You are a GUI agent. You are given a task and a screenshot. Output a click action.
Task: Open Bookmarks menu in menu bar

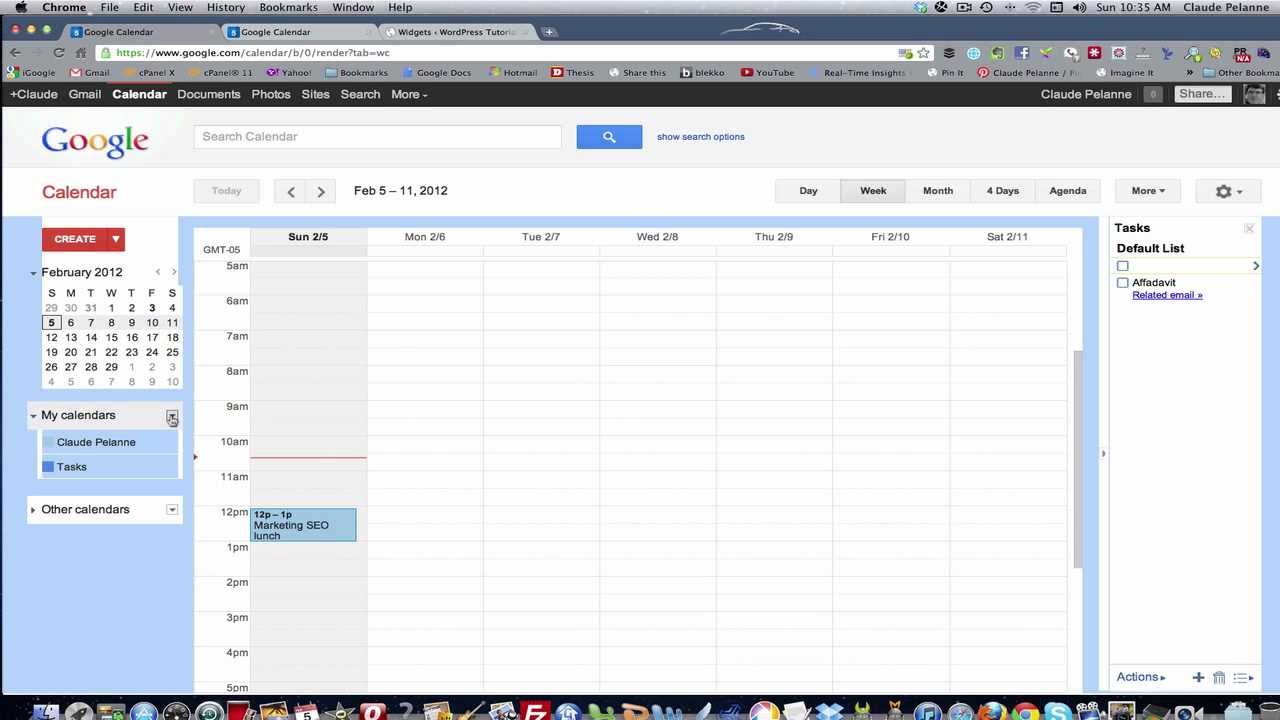288,8
